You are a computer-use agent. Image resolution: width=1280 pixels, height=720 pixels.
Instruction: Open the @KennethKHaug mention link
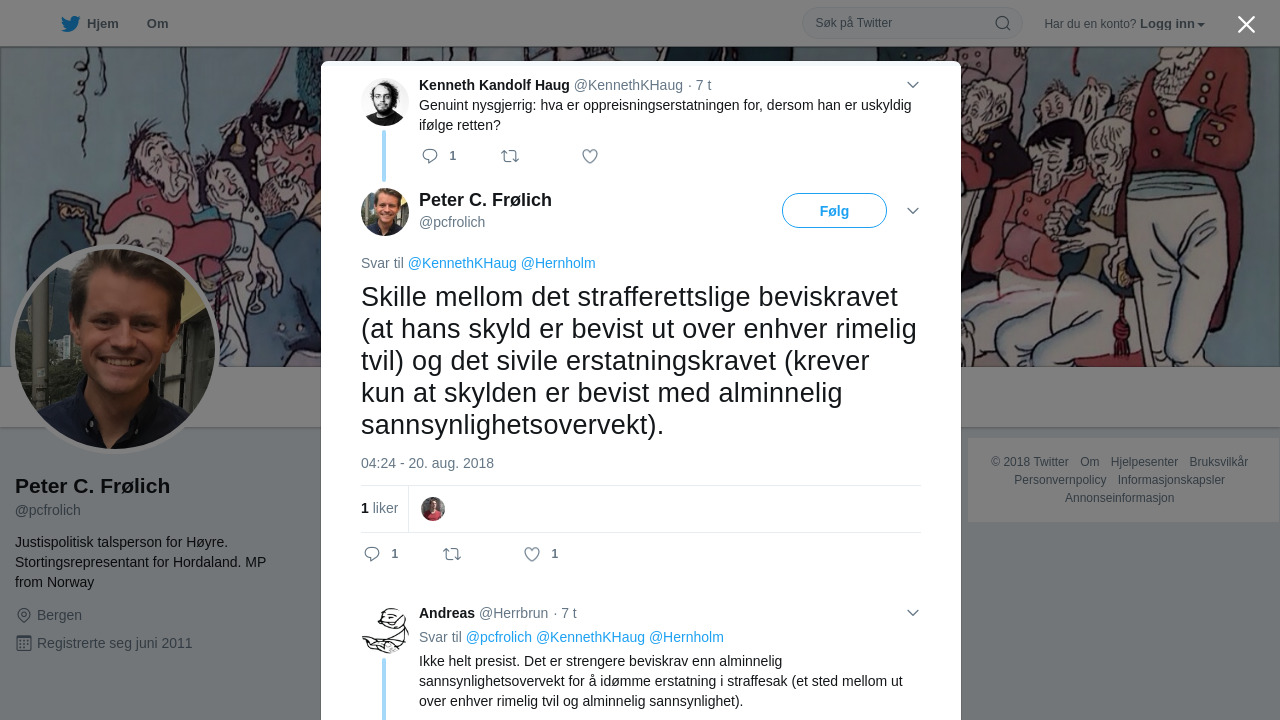[462, 263]
